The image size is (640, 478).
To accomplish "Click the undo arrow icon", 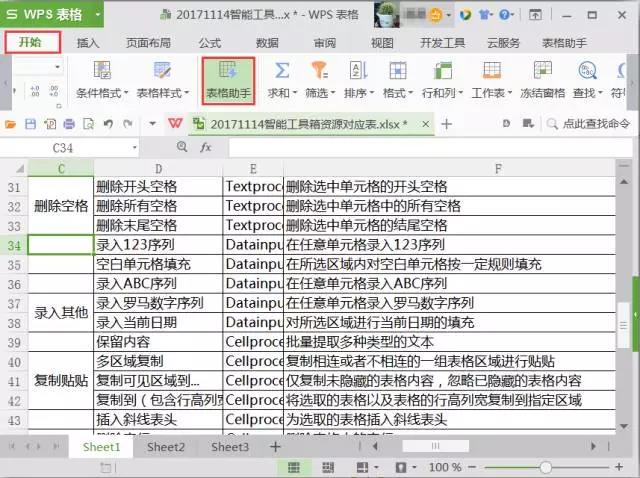I will (108, 124).
